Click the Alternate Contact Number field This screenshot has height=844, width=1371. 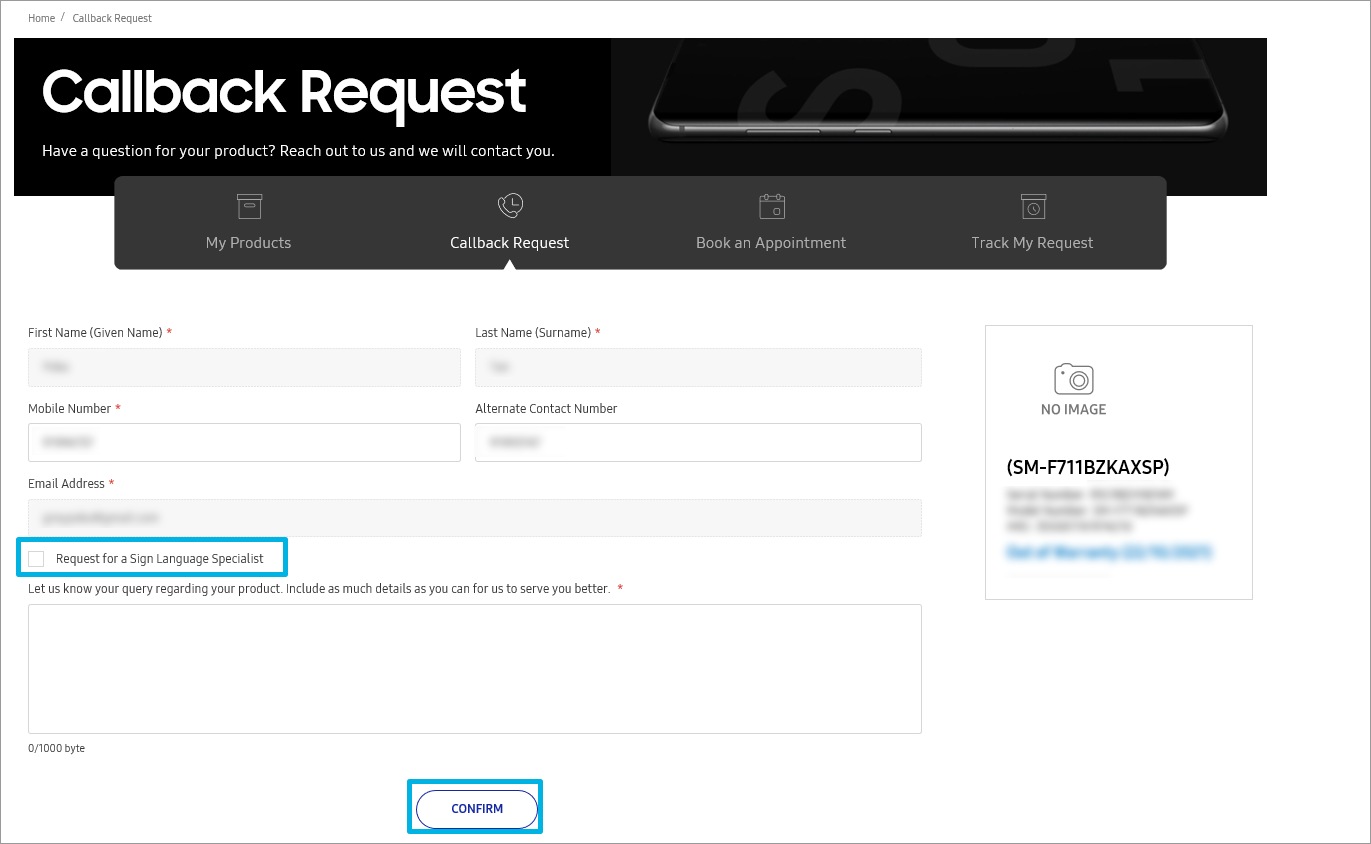pos(698,442)
